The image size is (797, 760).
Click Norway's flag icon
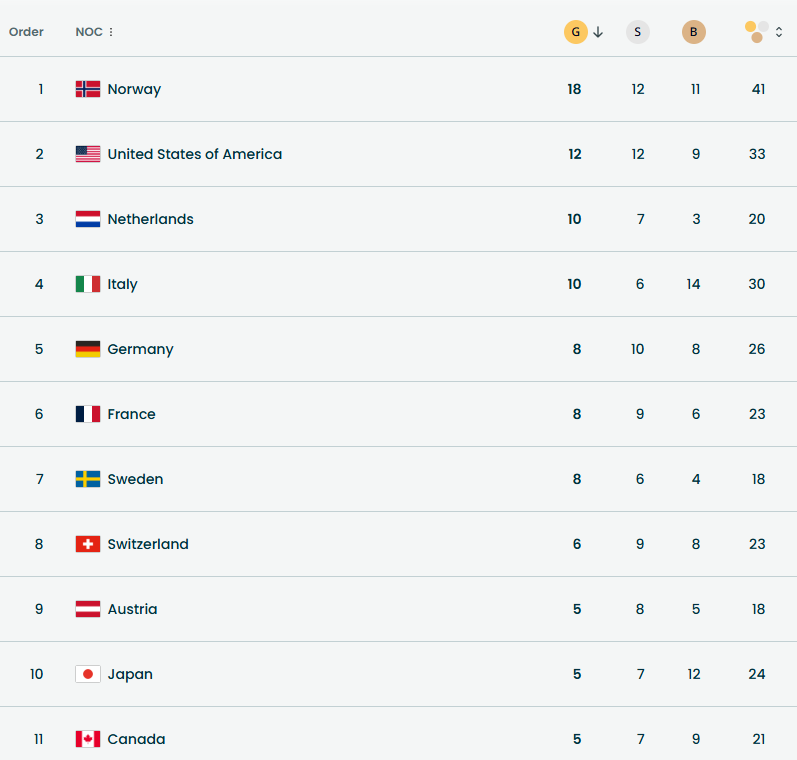[88, 89]
